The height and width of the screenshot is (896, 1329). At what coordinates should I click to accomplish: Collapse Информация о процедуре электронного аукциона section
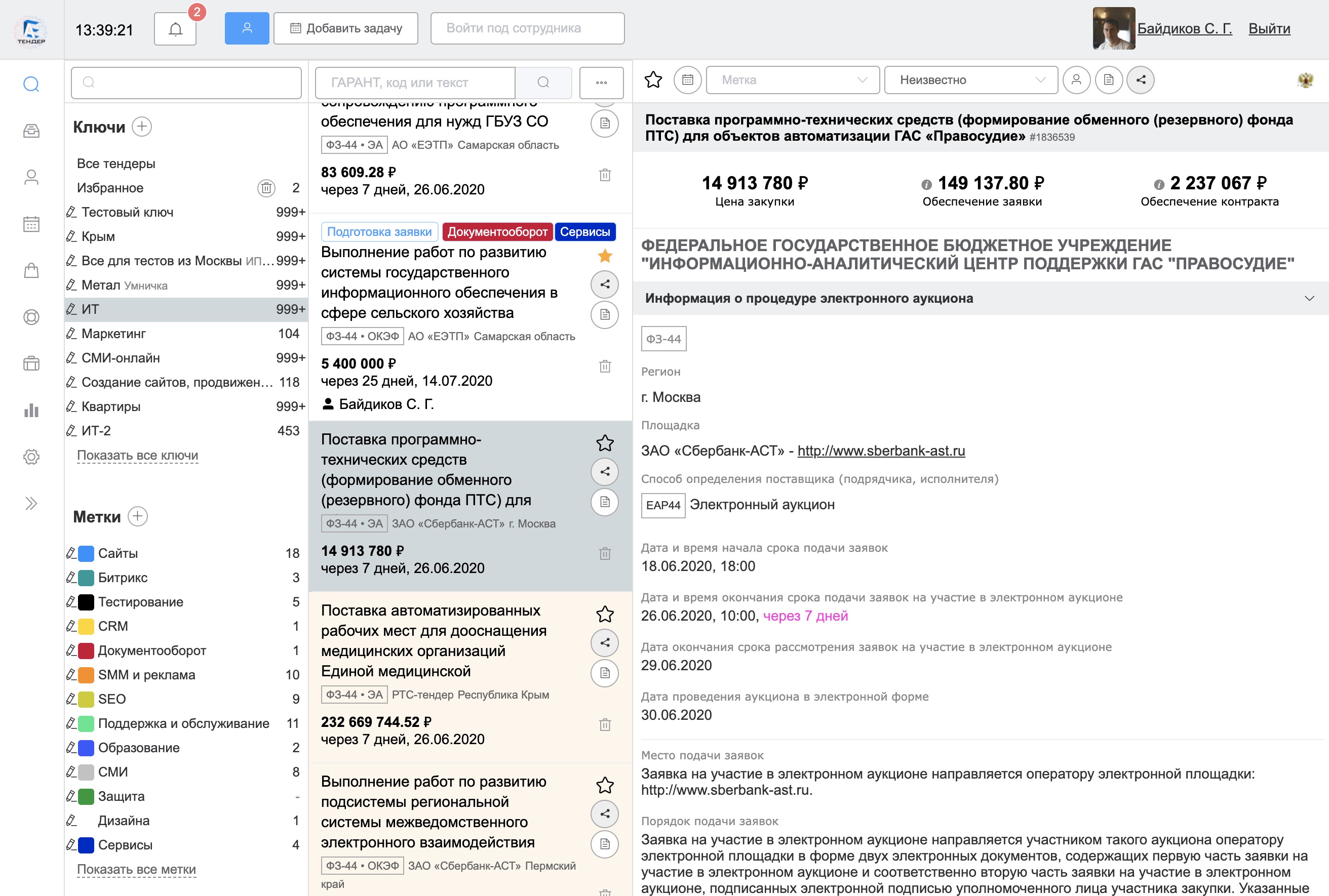(1309, 298)
